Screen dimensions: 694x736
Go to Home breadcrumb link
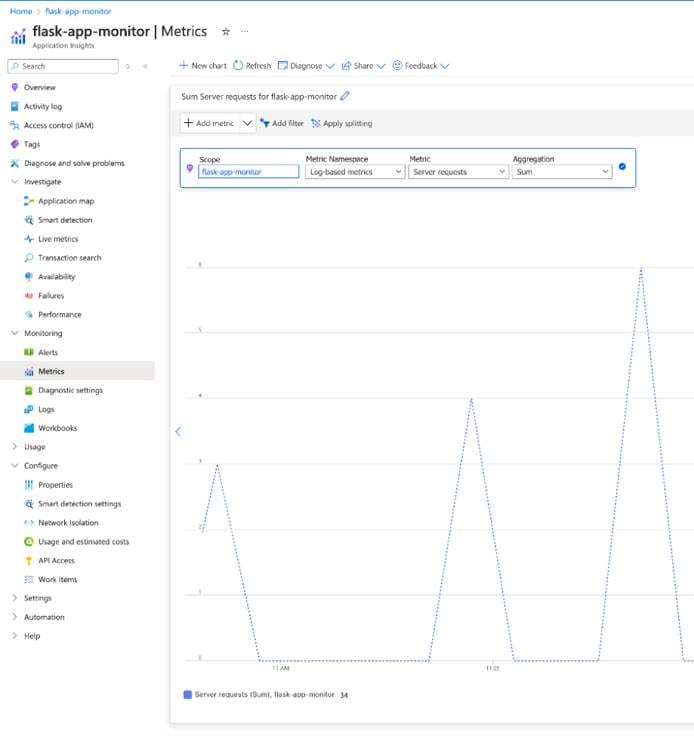(21, 11)
